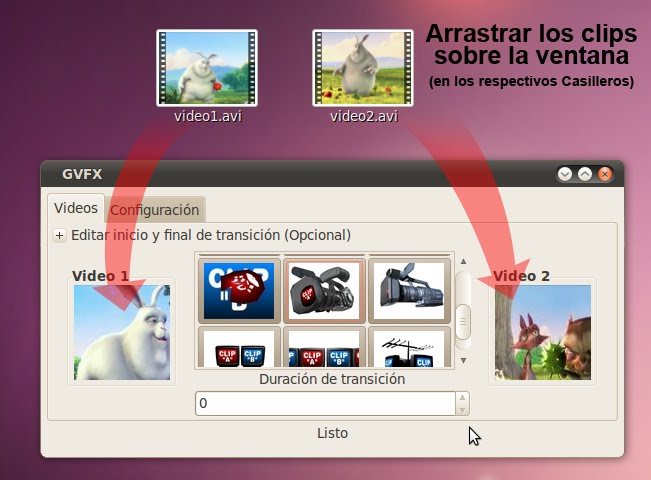The image size is (651, 480).
Task: Click the transition list scrollbar handle
Action: 462,320
